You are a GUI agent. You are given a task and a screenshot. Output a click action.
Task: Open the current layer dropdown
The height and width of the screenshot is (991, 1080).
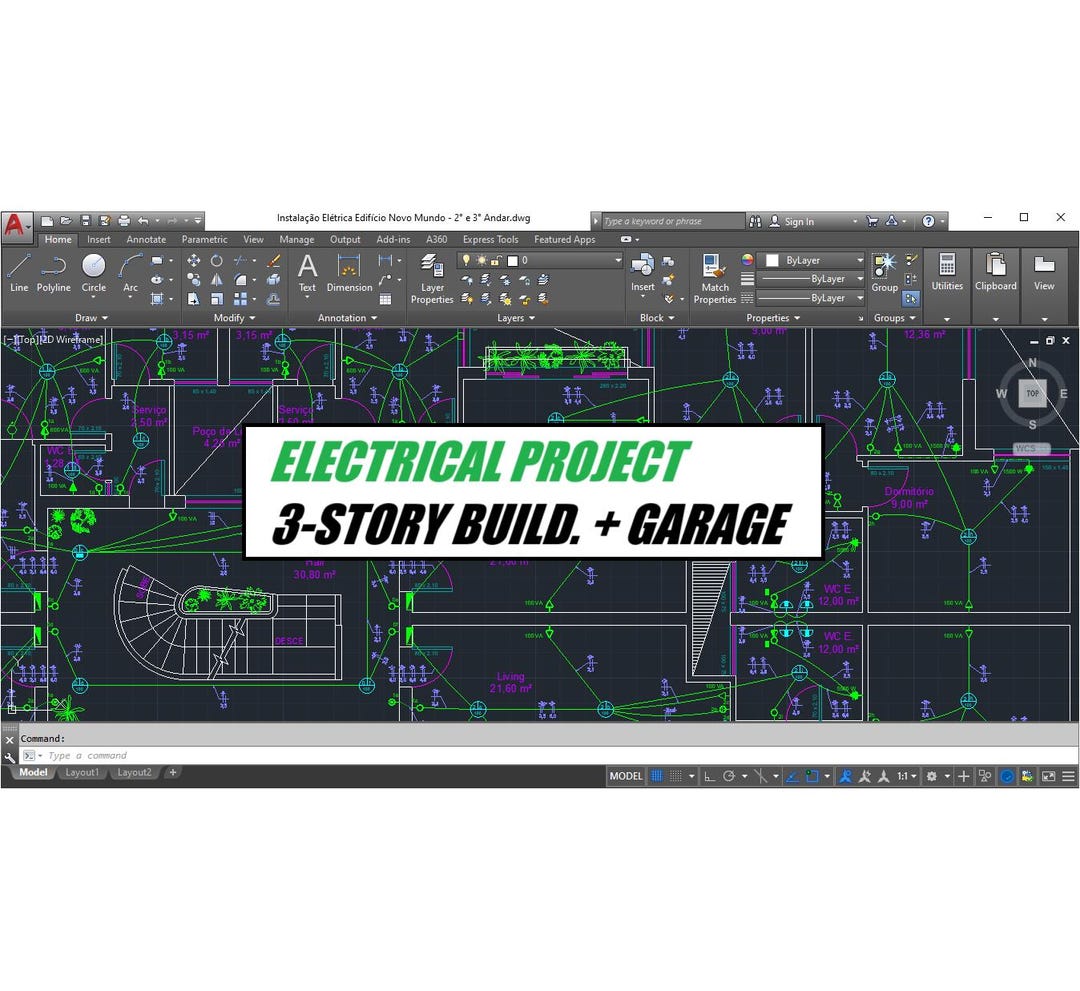tap(620, 259)
